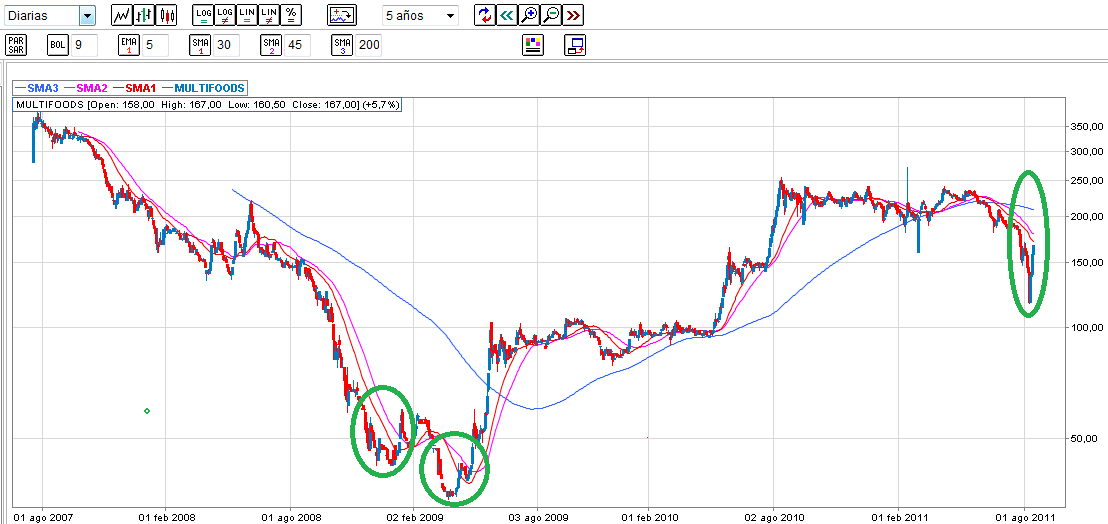Image resolution: width=1108 pixels, height=524 pixels.
Task: Click the 02 ago 2010 date label
Action: coord(774,518)
